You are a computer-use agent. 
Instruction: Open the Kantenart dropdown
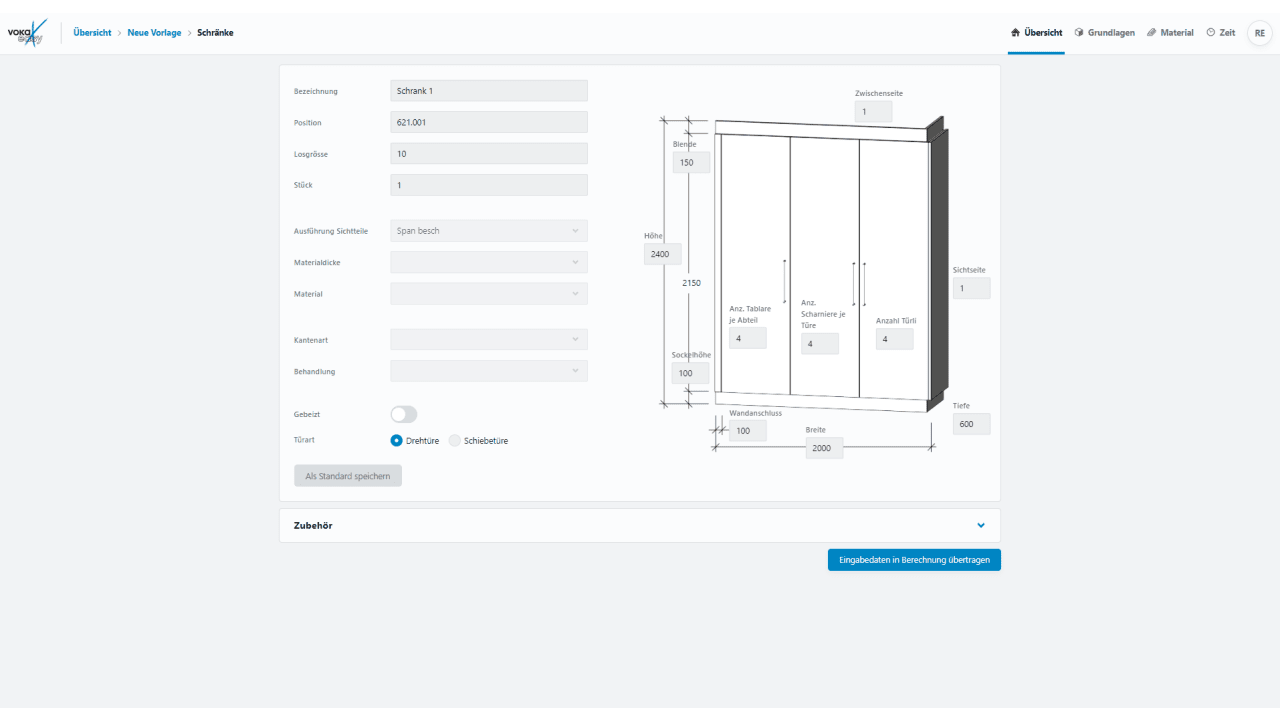[489, 340]
